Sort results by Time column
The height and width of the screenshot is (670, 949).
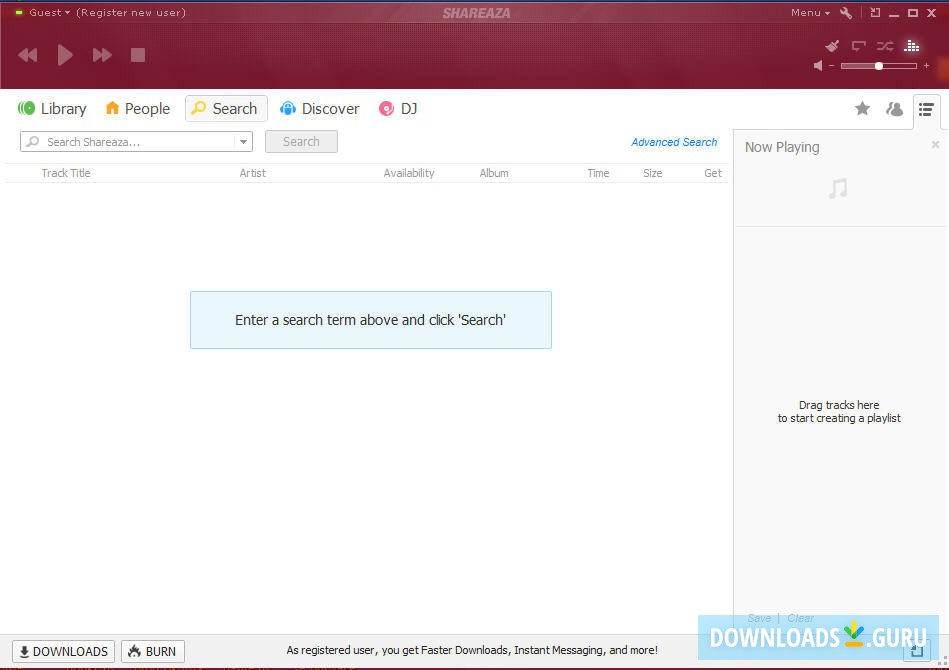coord(598,173)
